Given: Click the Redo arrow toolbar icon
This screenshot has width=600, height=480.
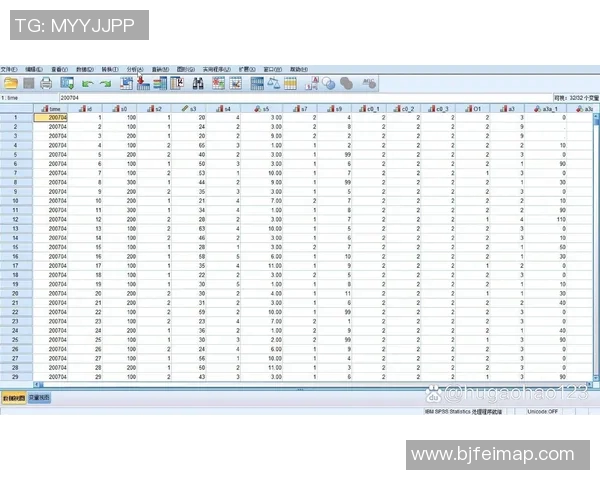Looking at the screenshot, I should [105, 84].
